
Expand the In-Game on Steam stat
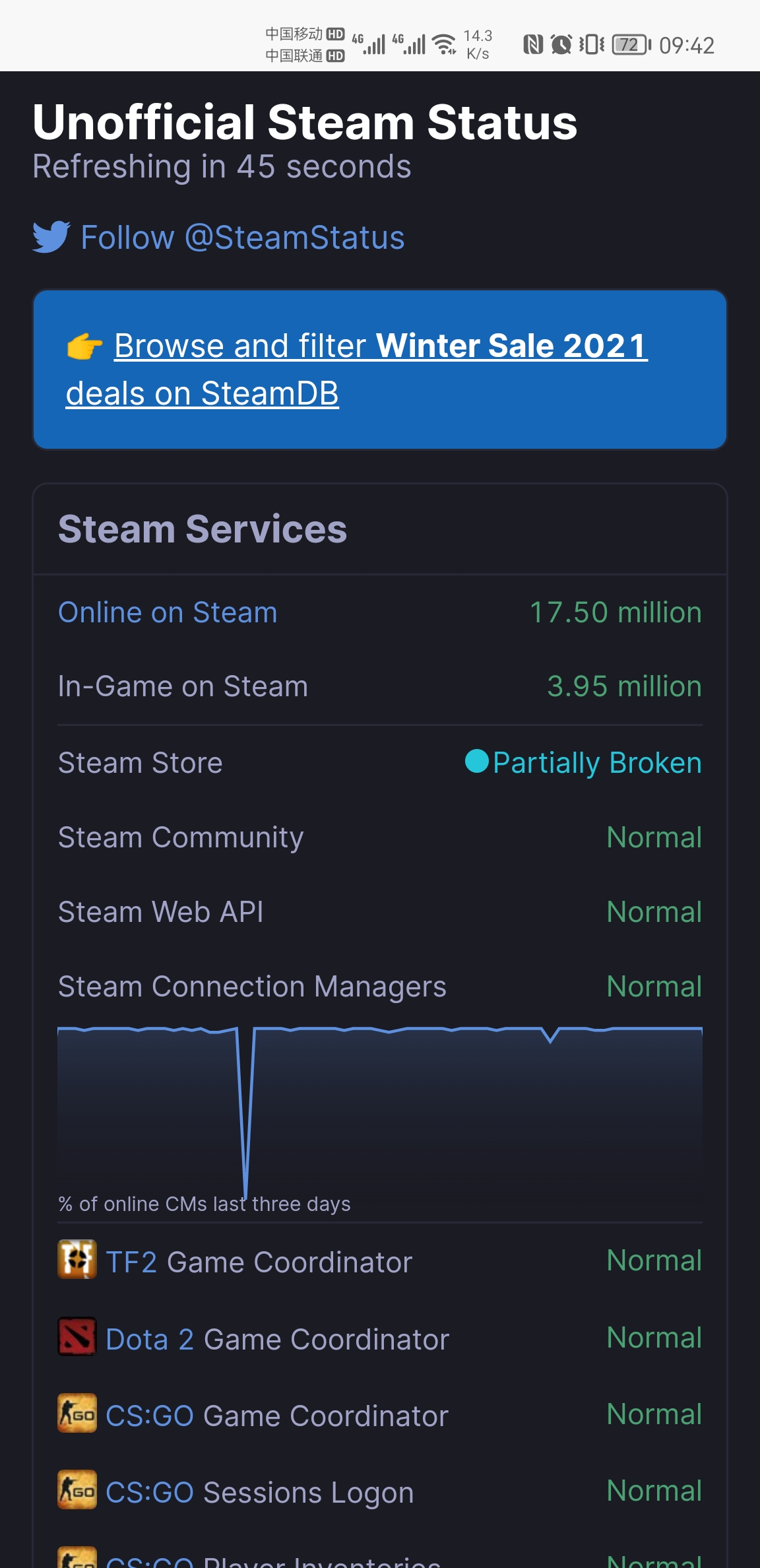182,686
